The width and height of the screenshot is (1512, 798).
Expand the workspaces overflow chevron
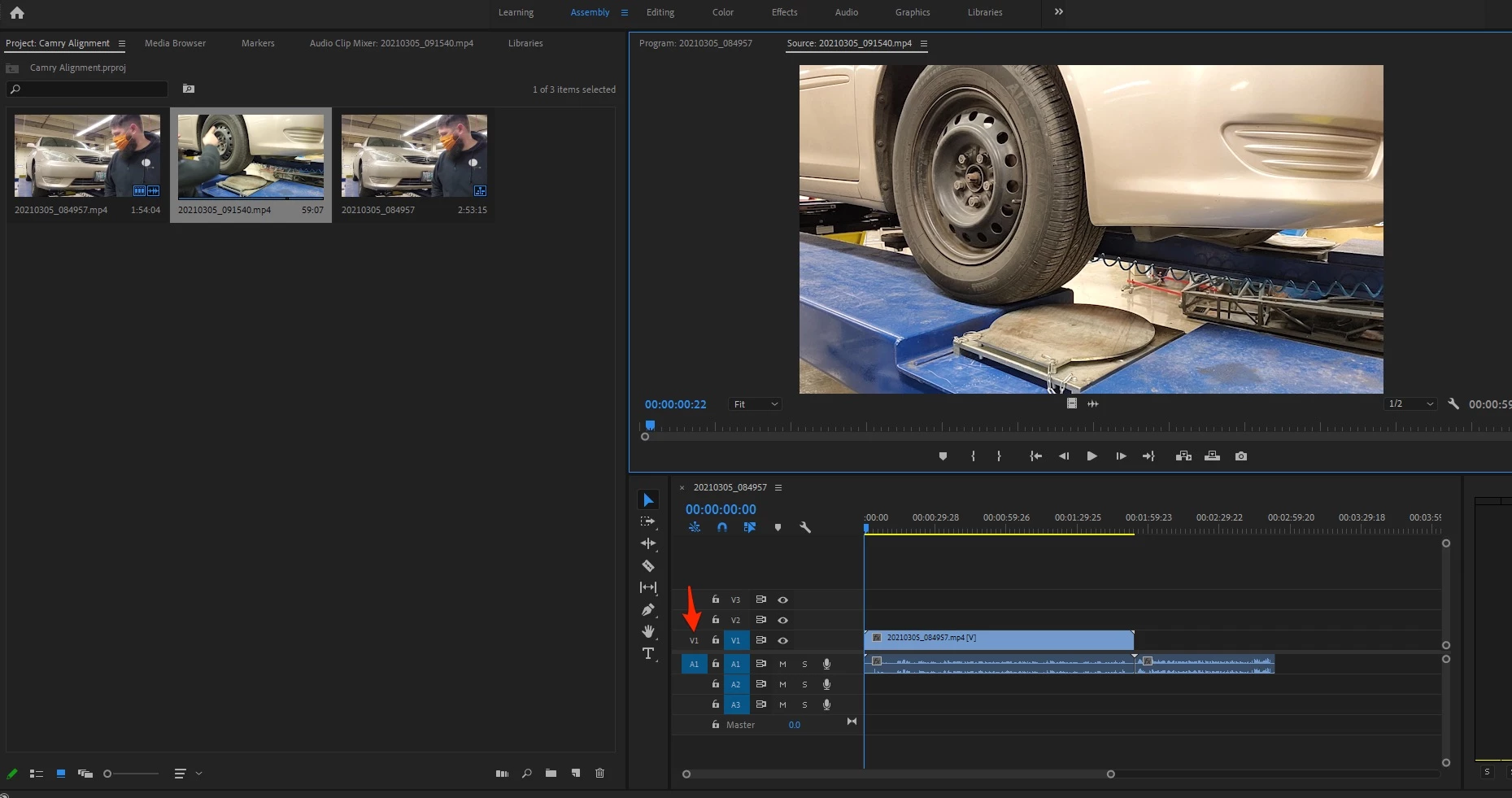[x=1058, y=12]
